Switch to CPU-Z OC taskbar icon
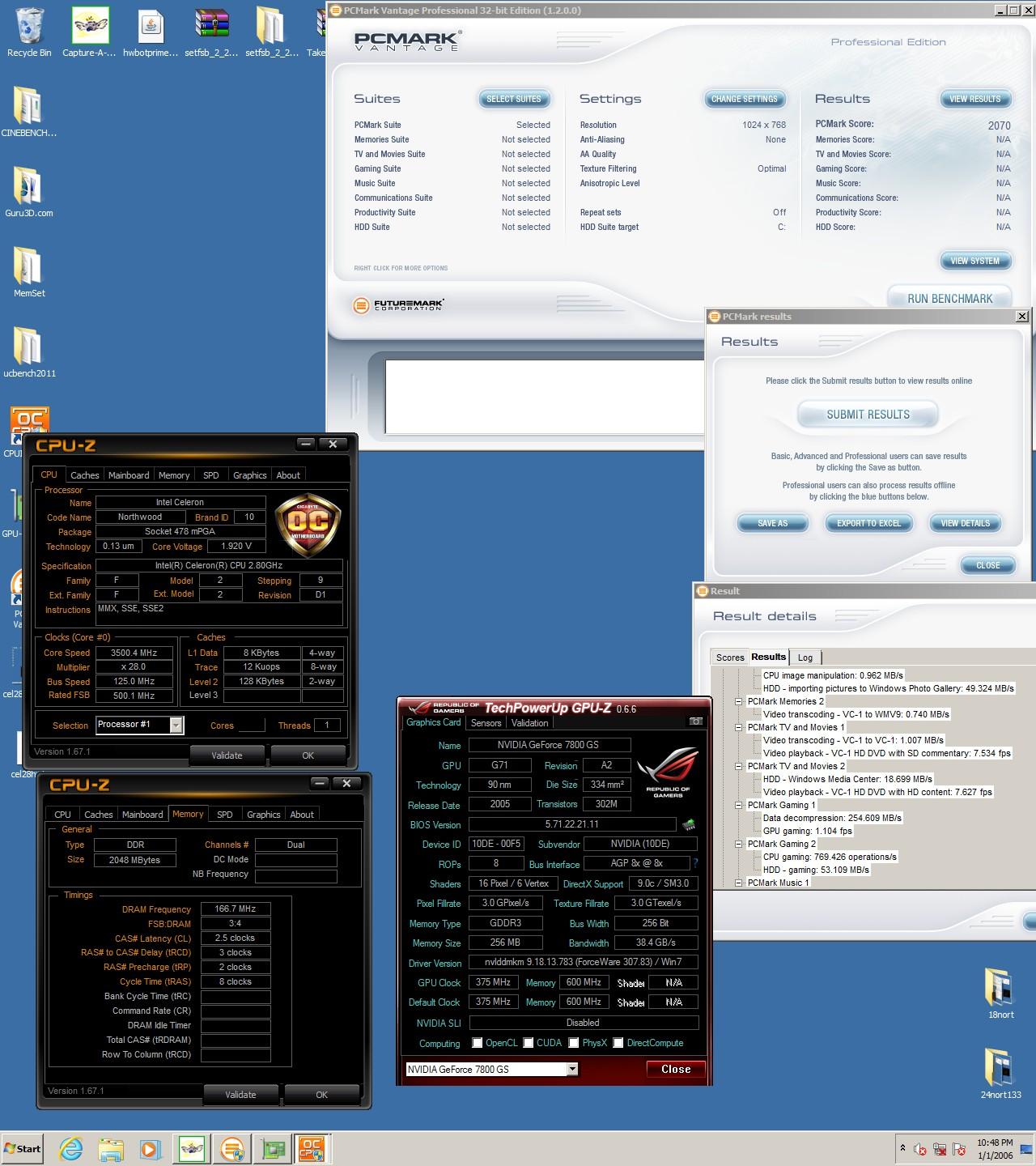1036x1166 pixels. coord(312,1149)
